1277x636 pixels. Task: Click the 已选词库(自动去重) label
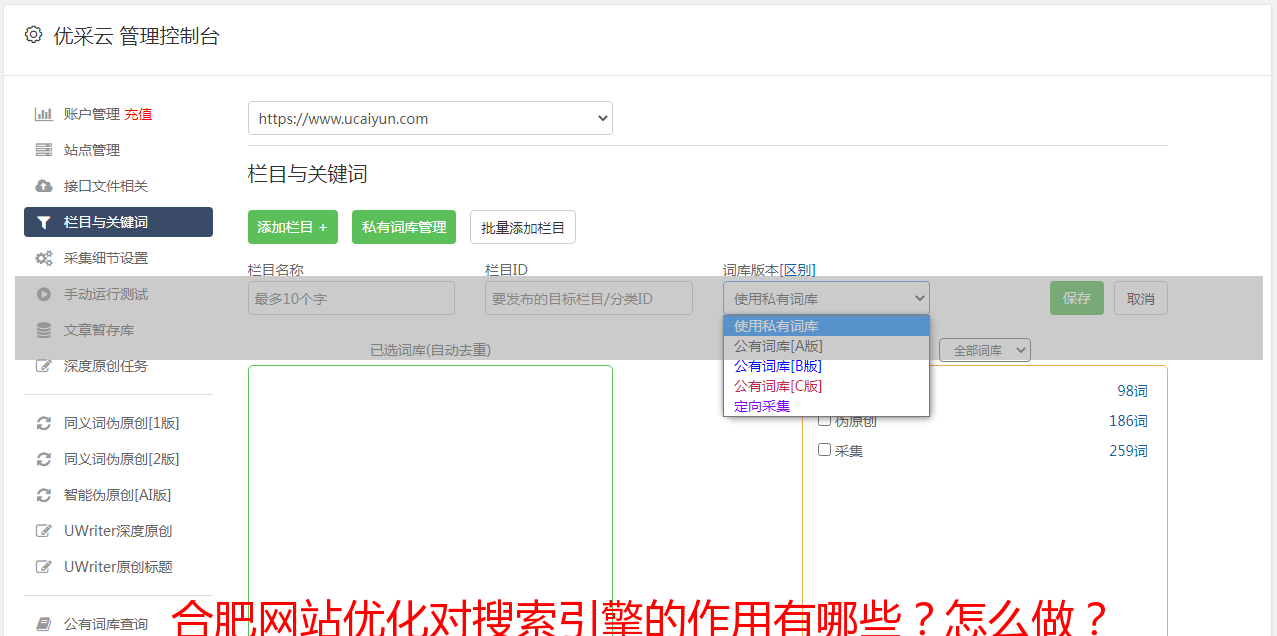pos(430,350)
